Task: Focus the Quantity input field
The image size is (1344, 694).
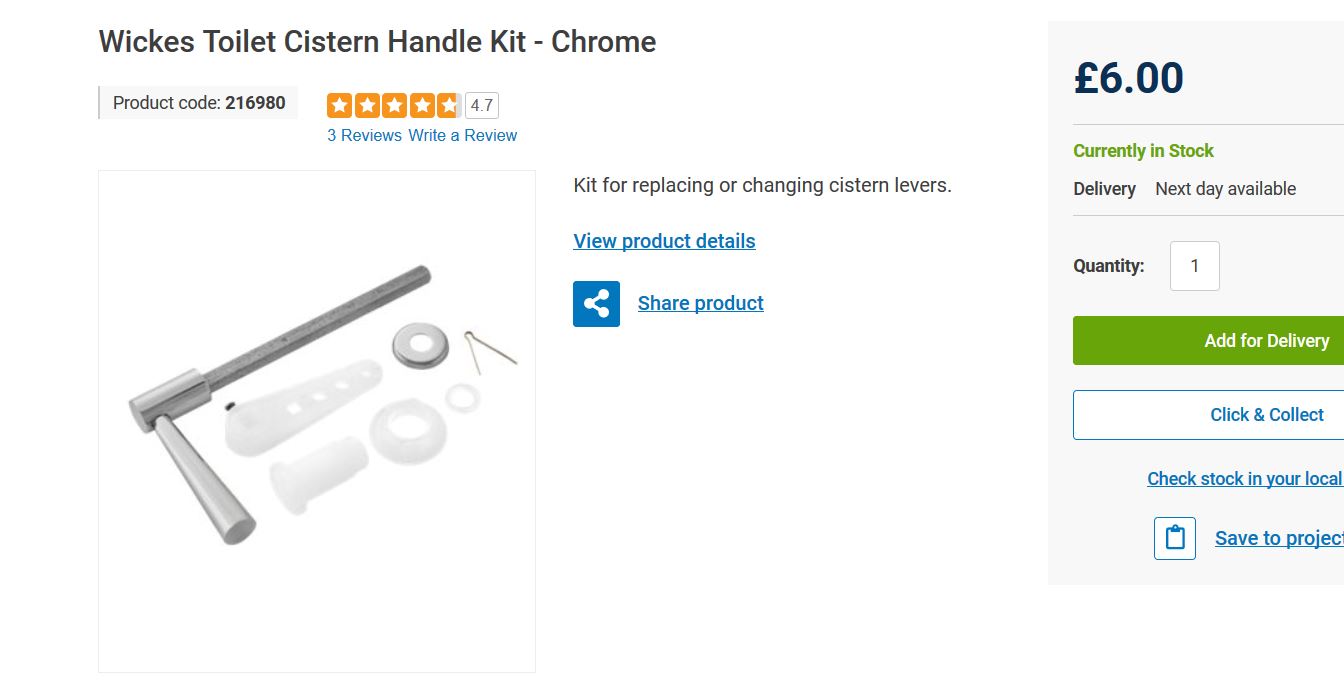Action: pyautogui.click(x=1194, y=266)
